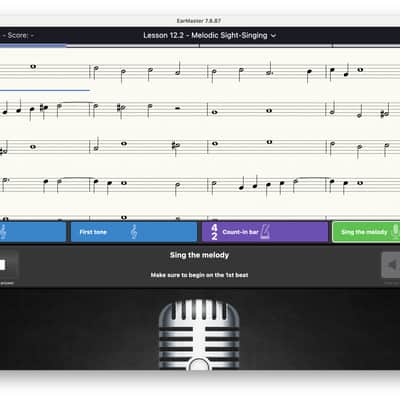
Task: Click the large chrome microphone image
Action: [199, 334]
